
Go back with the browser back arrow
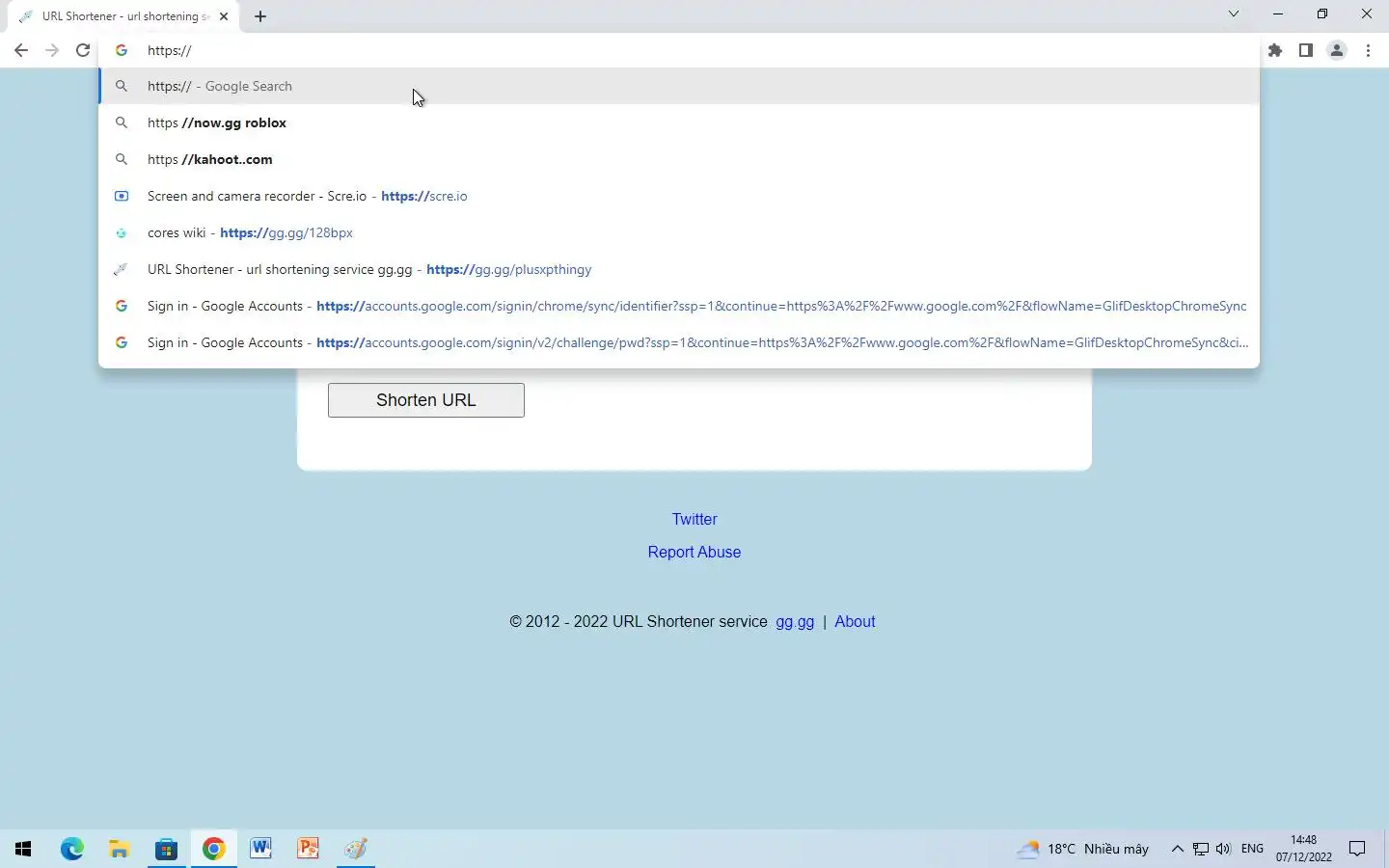(x=21, y=50)
